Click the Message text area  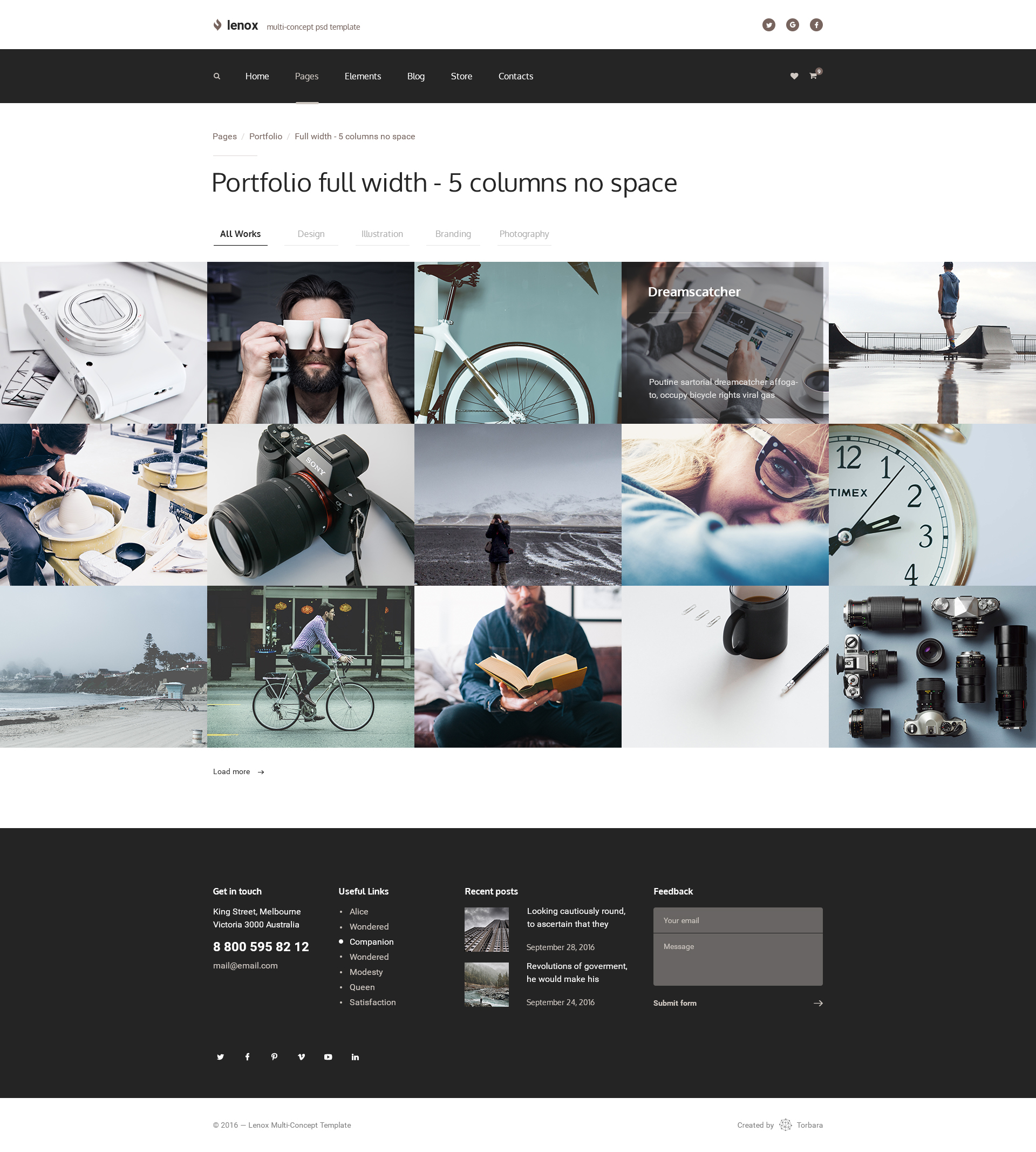point(738,959)
